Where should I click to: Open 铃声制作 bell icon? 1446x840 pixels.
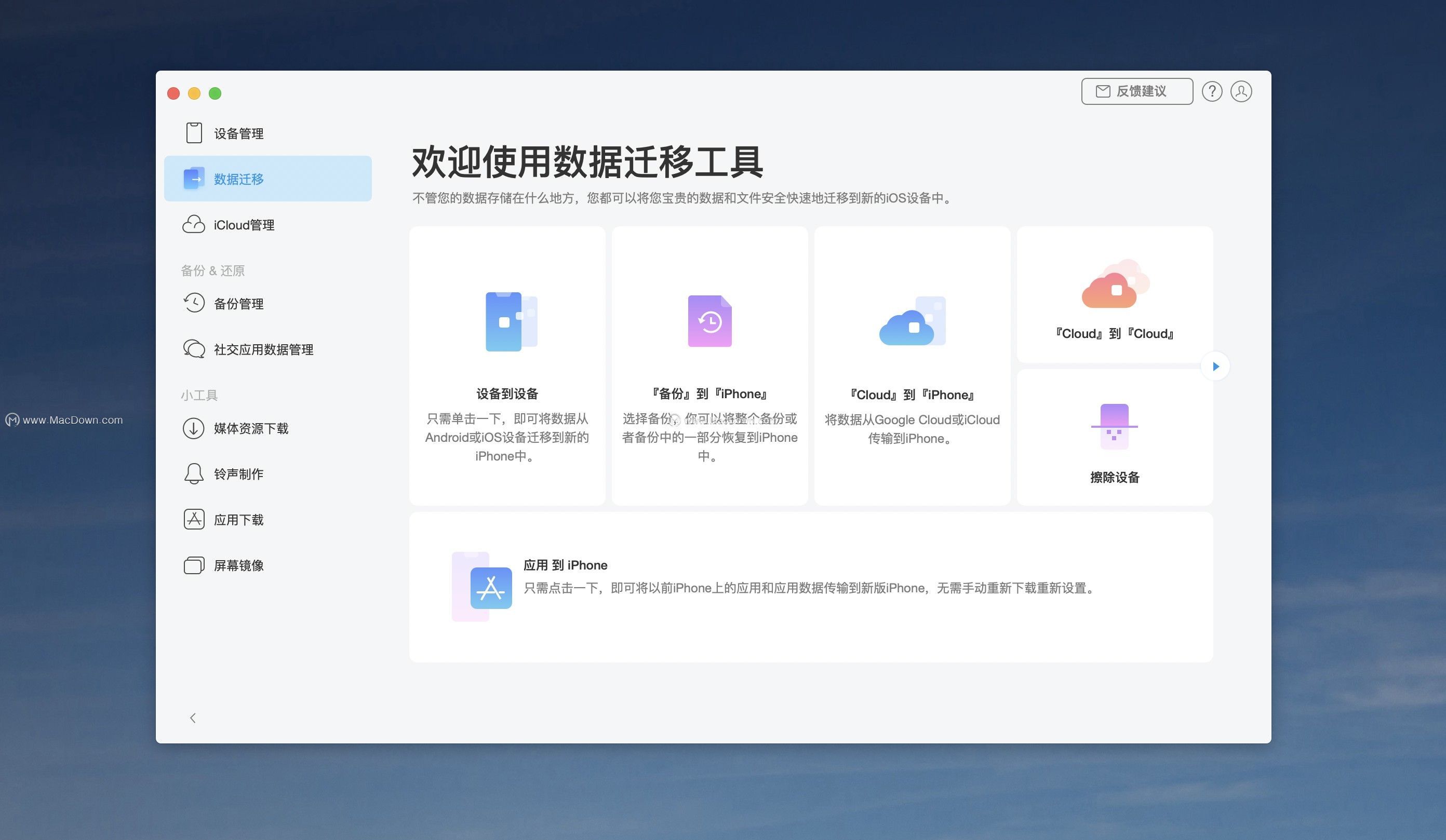[x=194, y=473]
